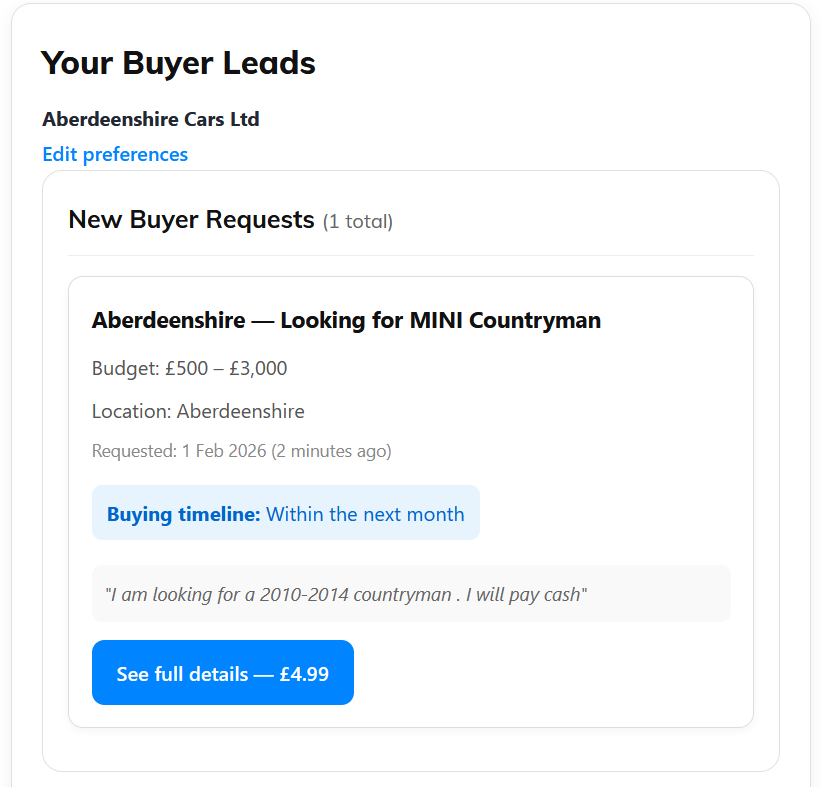This screenshot has width=822, height=787.
Task: Click the word Aberdeenshire in the lead title
Action: (x=168, y=320)
